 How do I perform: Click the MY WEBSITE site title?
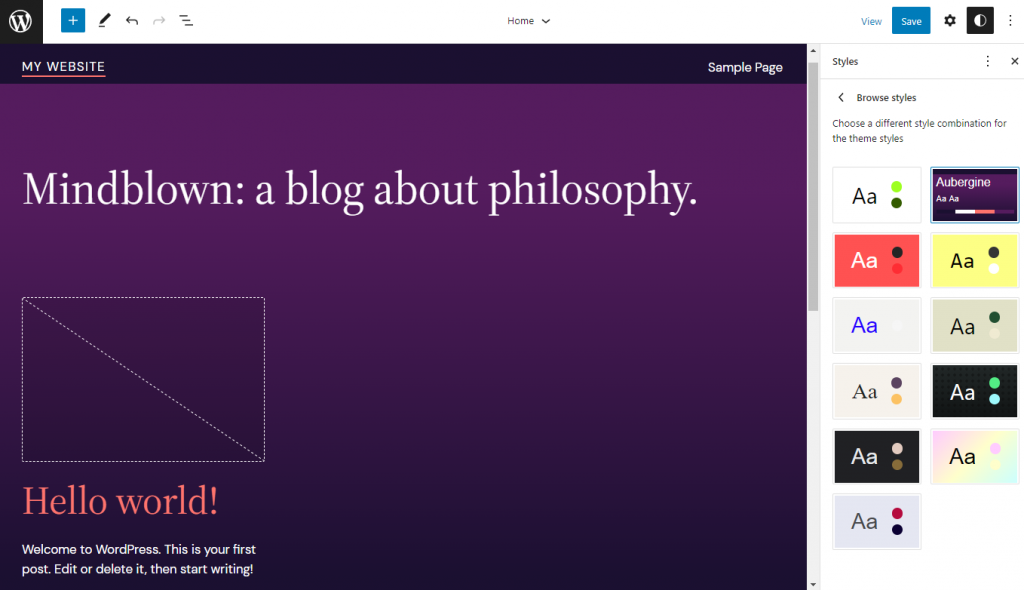coord(63,66)
